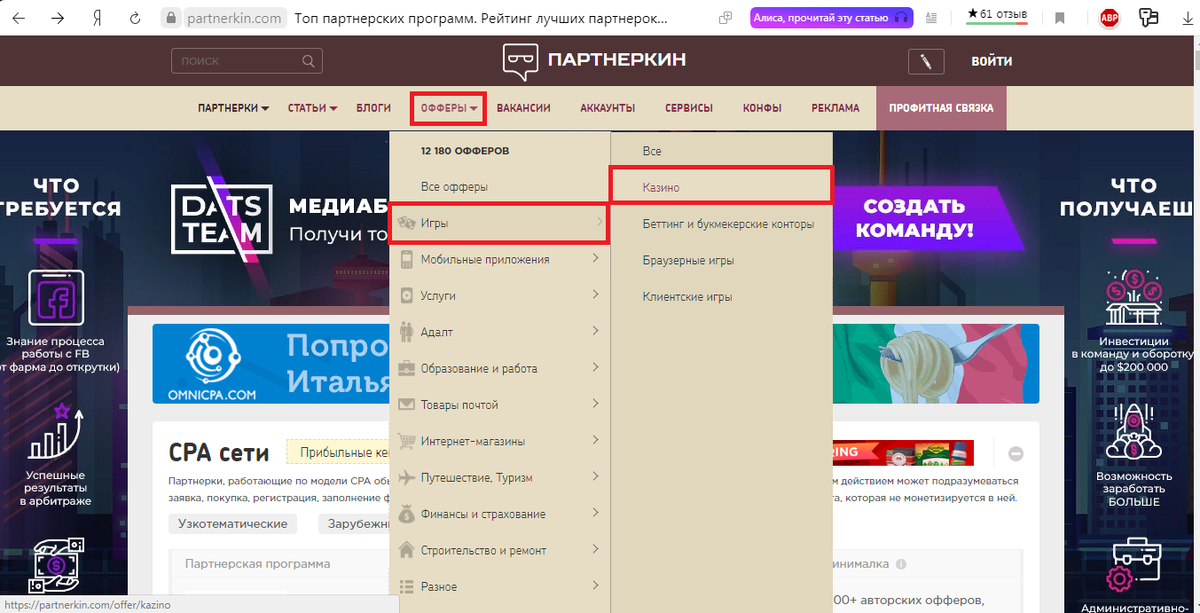Open the 'Статьи' dropdown menu
The height and width of the screenshot is (613, 1200).
pos(312,108)
